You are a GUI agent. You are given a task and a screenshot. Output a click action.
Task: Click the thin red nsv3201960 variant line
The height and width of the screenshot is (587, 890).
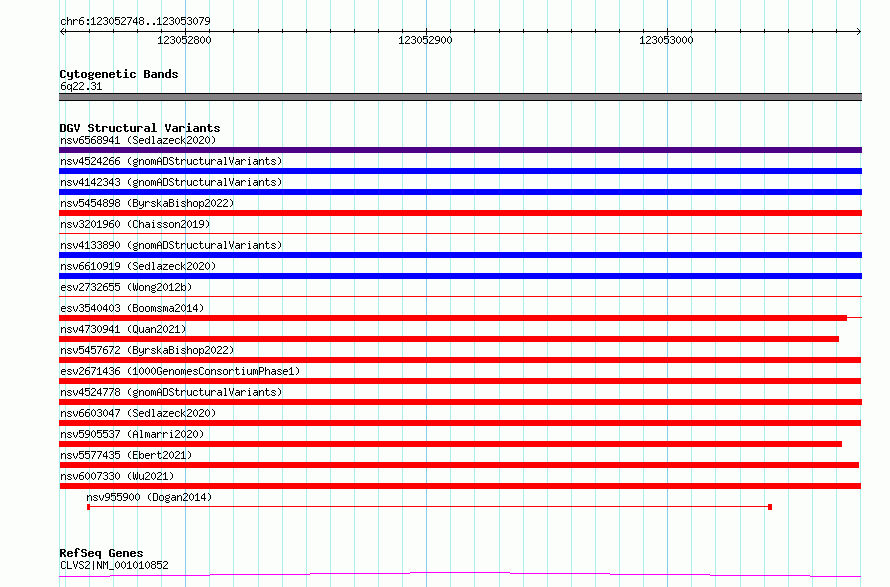(x=460, y=233)
